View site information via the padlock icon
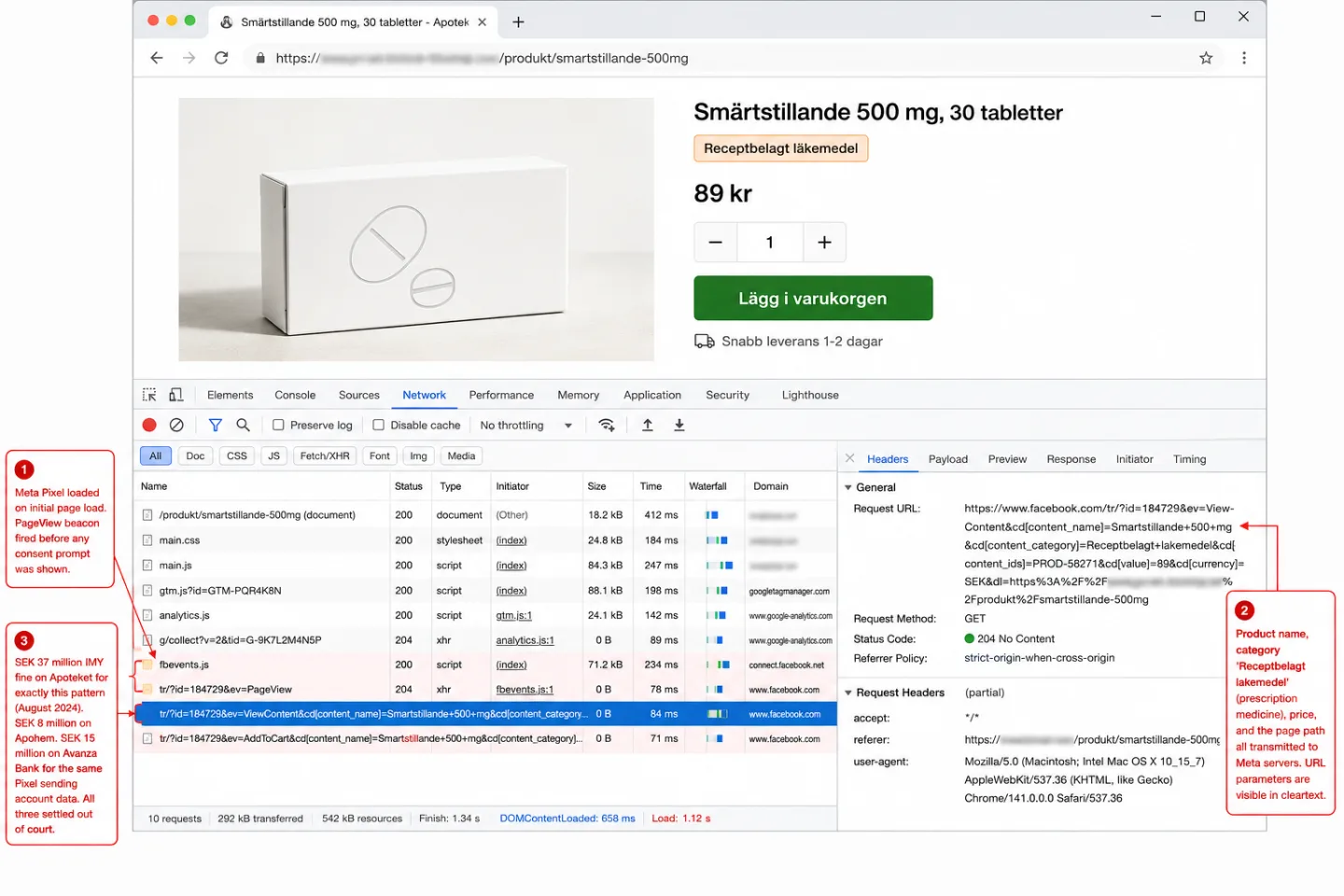The width and height of the screenshot is (1344, 896). (x=260, y=58)
